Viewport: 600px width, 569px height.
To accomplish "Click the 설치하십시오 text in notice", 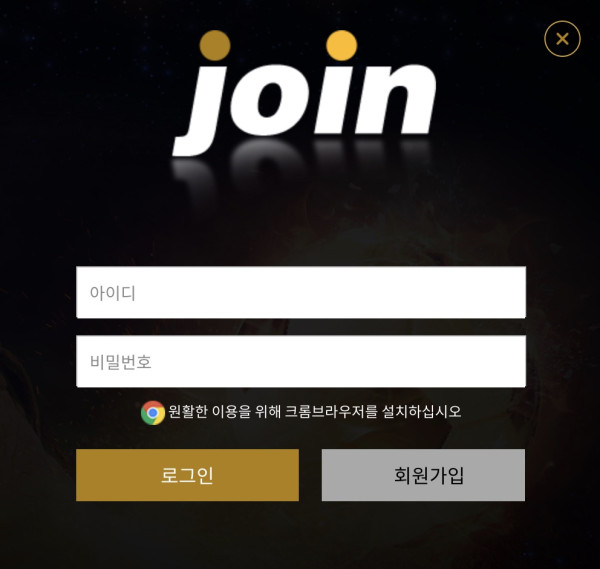I will pyautogui.click(x=422, y=412).
